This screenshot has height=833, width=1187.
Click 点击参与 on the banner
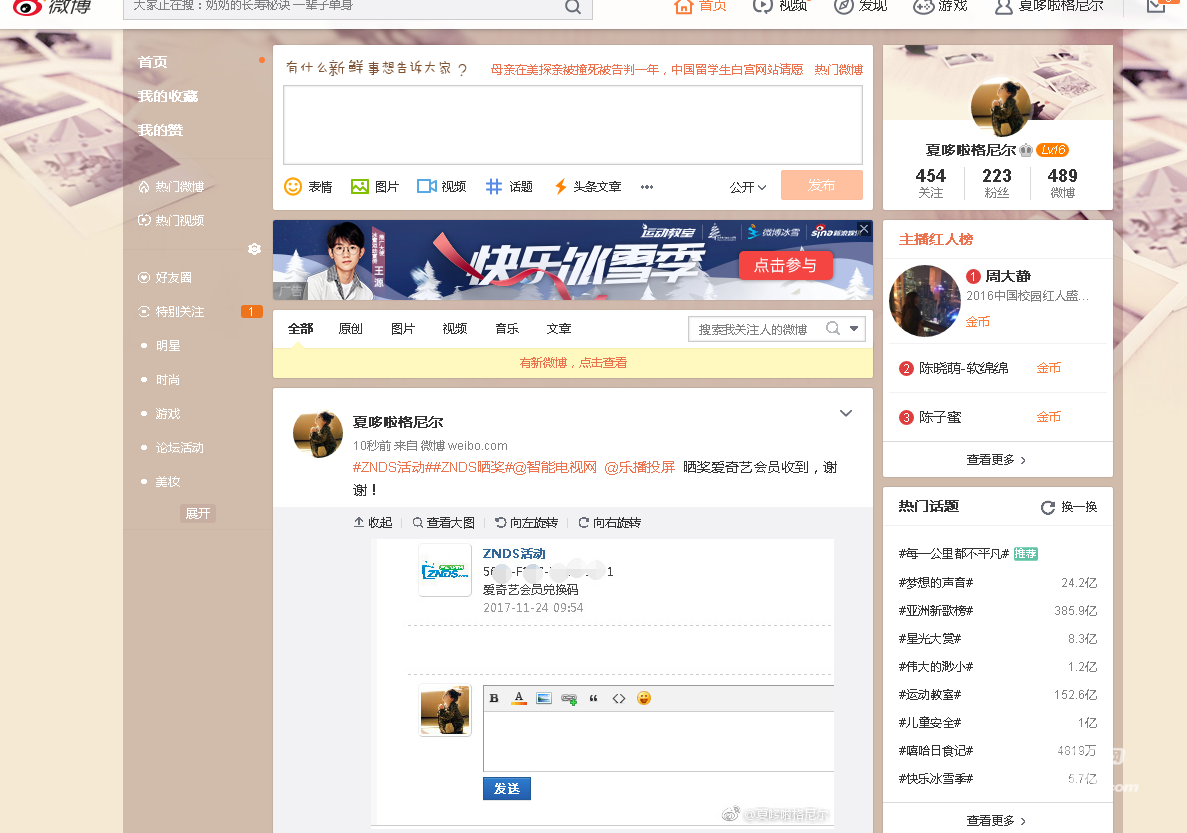click(x=785, y=265)
